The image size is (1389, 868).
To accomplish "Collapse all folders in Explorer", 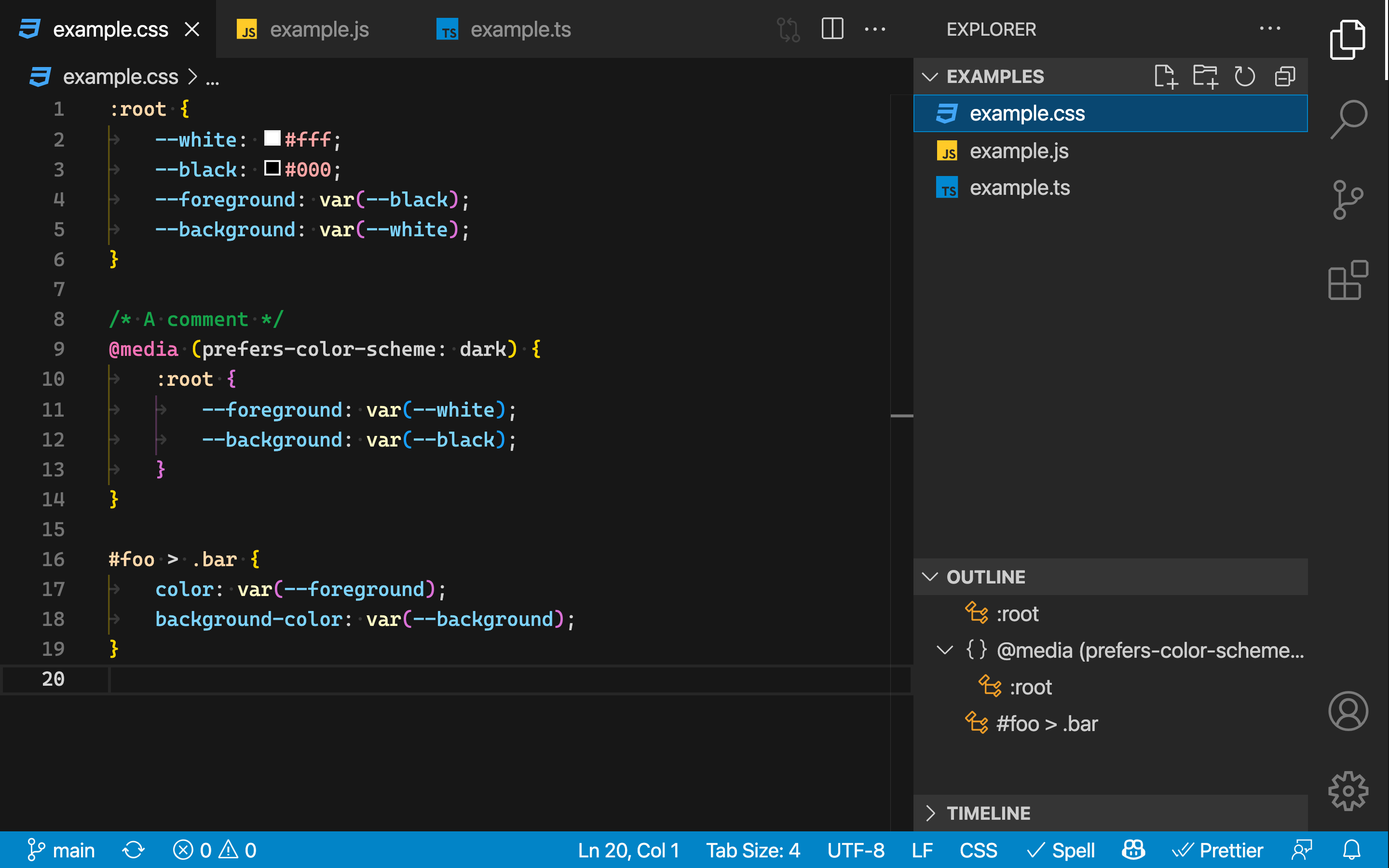I will (x=1284, y=76).
